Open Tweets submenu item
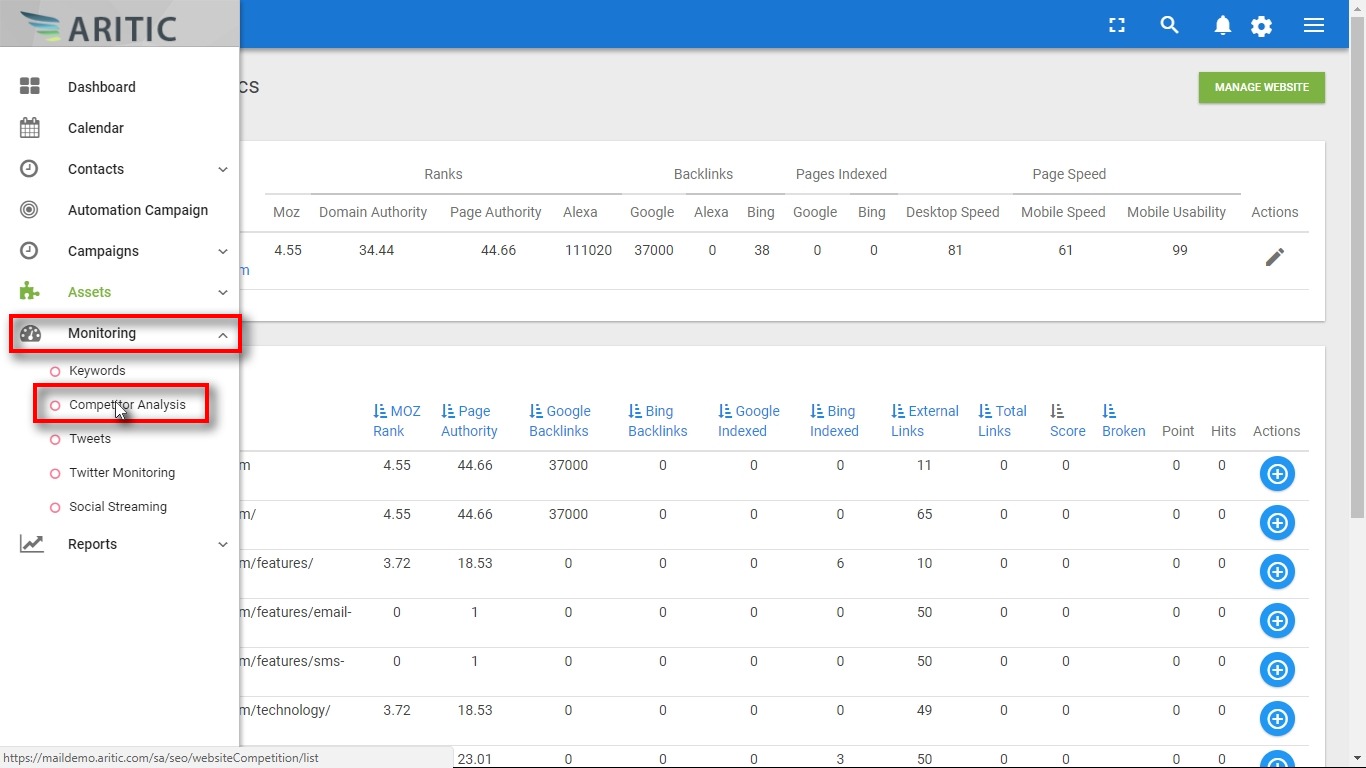The width and height of the screenshot is (1366, 768). click(90, 439)
